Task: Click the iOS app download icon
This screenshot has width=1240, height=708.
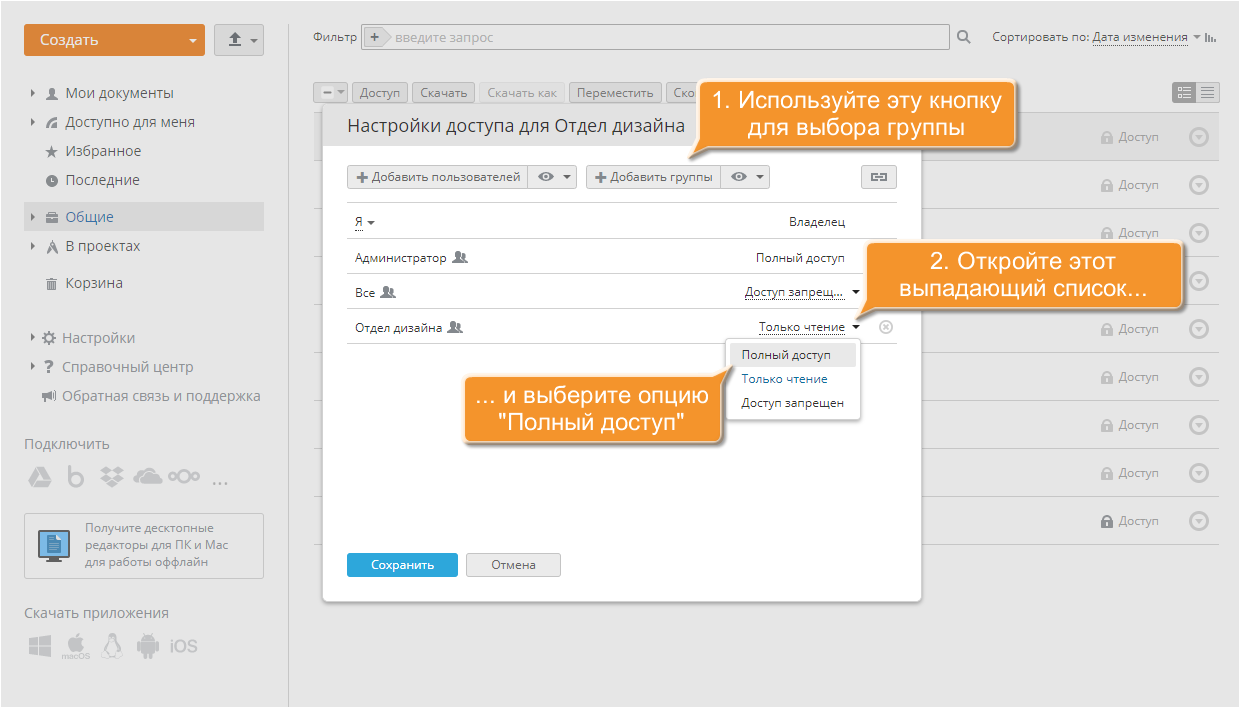Action: [184, 646]
